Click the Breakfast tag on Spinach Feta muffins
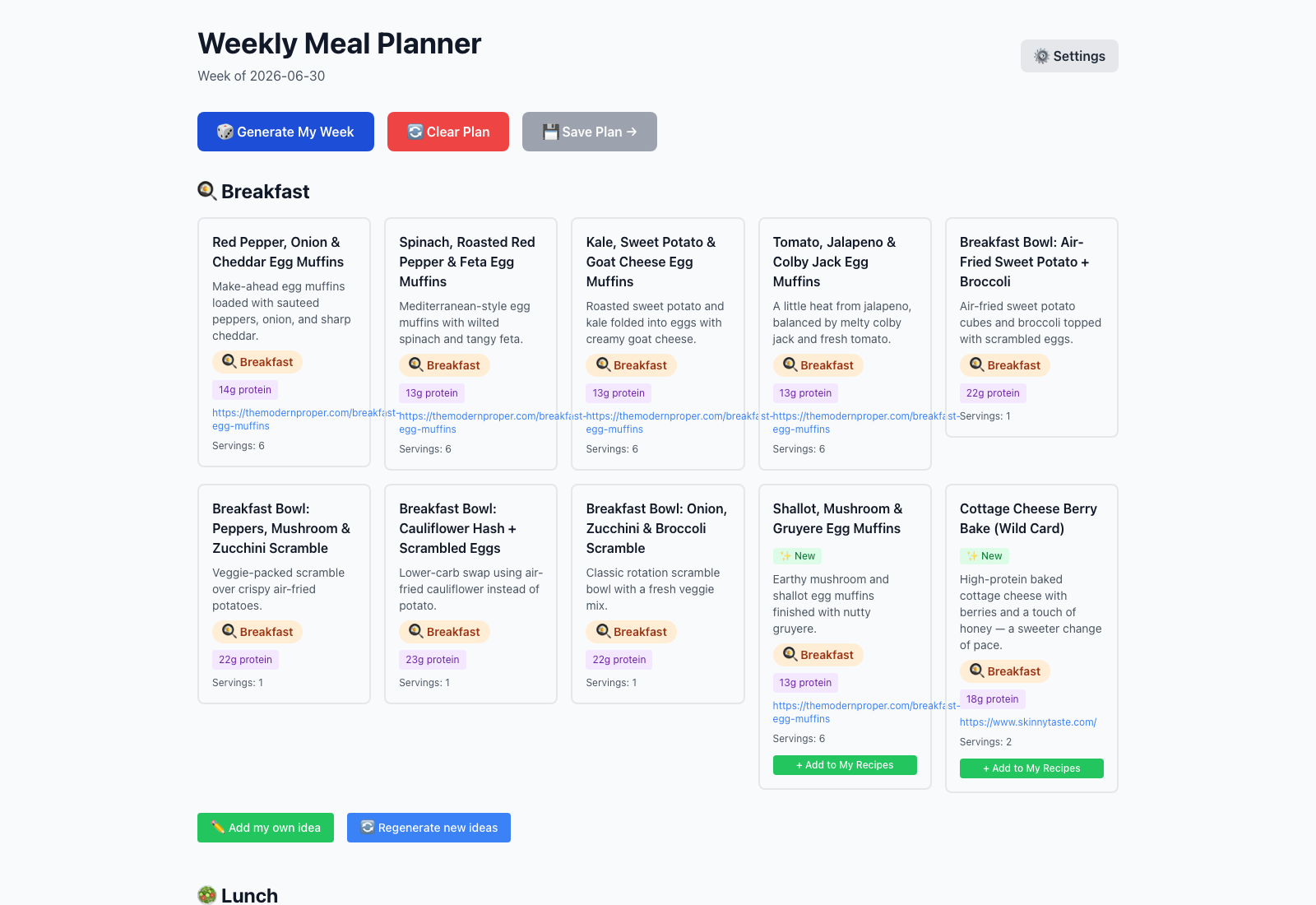The image size is (1316, 905). [444, 365]
